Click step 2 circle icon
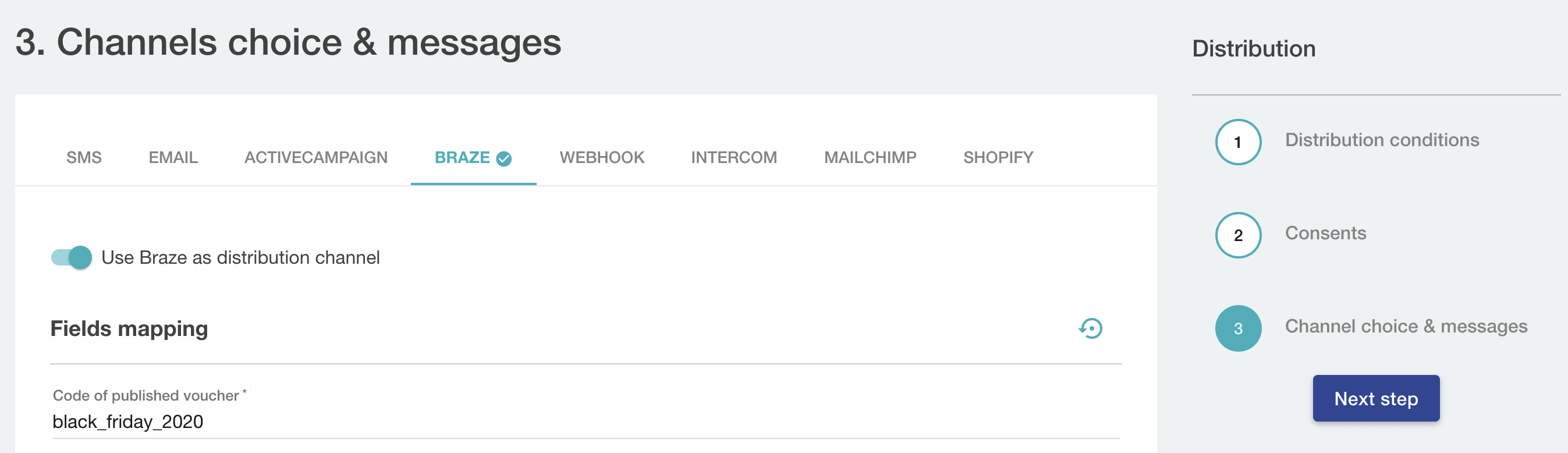 [x=1237, y=235]
